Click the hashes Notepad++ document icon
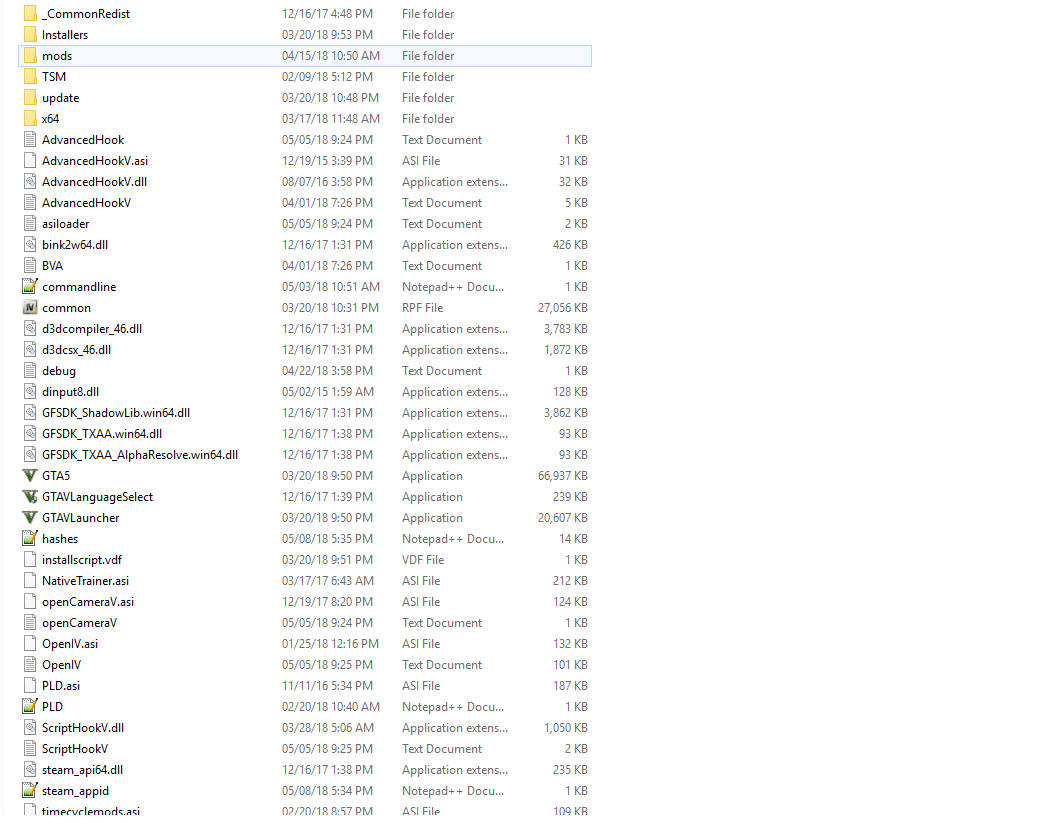 pyautogui.click(x=30, y=539)
